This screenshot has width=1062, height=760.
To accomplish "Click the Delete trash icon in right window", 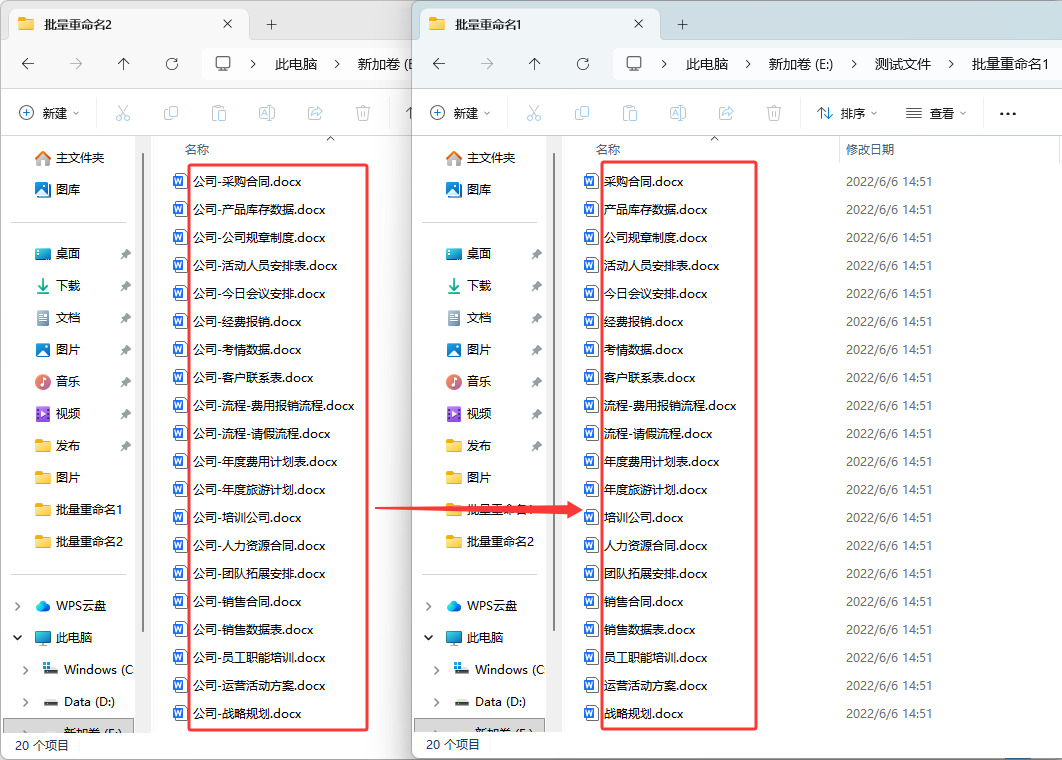I will click(774, 113).
